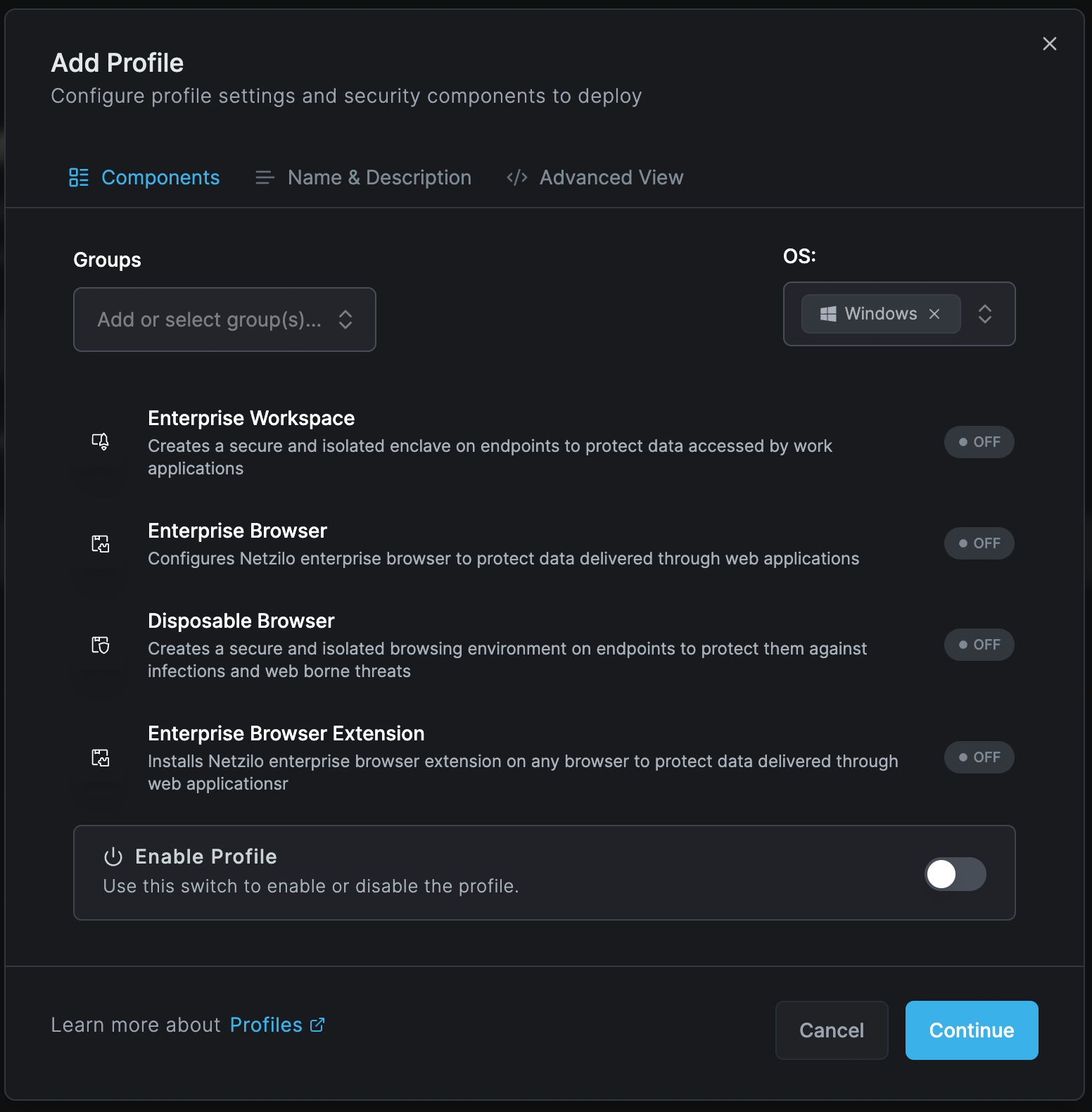1092x1112 pixels.
Task: Click the Windows logo in OS tag
Action: (x=828, y=314)
